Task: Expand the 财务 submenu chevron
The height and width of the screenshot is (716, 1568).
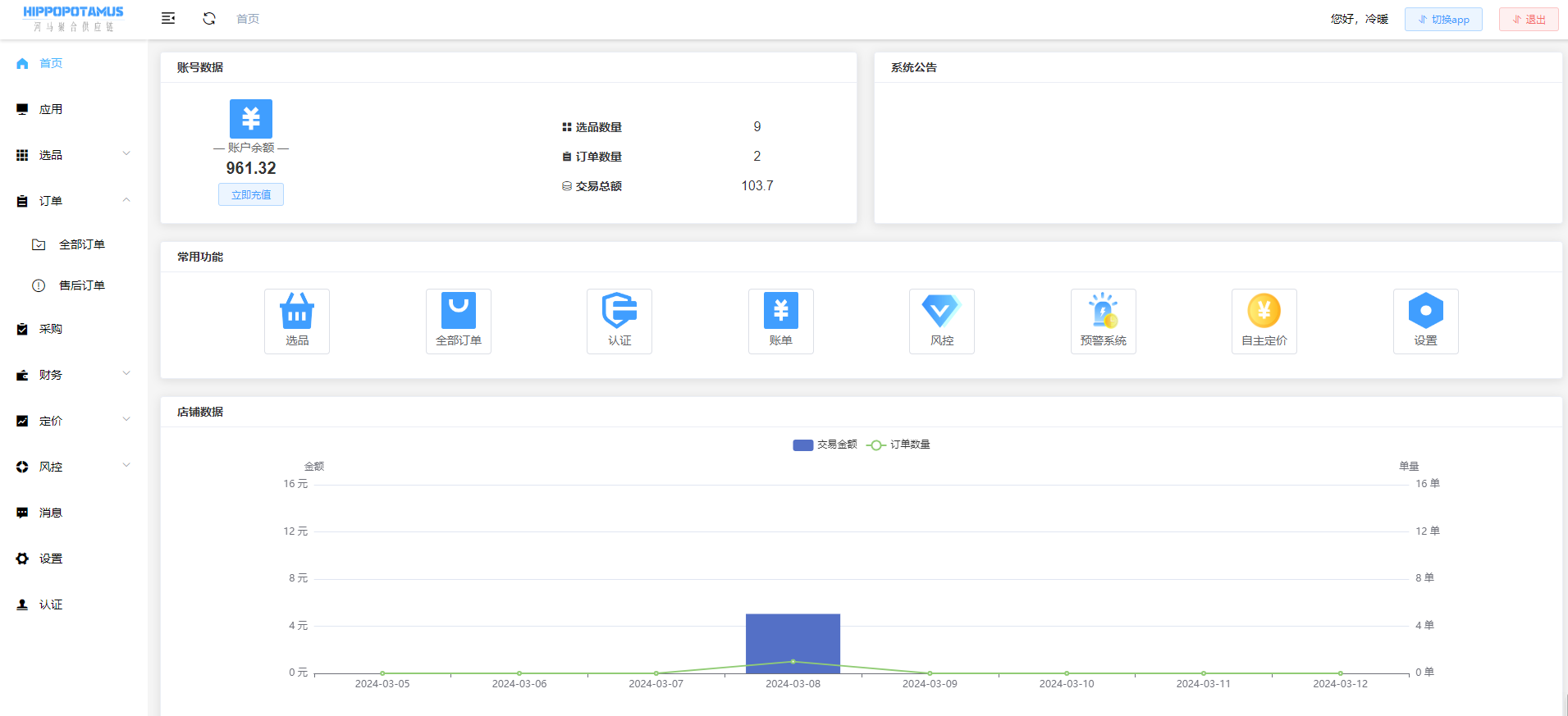Action: (x=126, y=373)
